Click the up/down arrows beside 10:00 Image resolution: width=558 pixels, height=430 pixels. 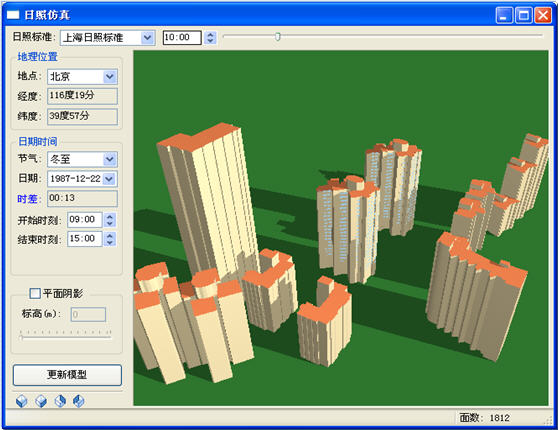(x=210, y=37)
